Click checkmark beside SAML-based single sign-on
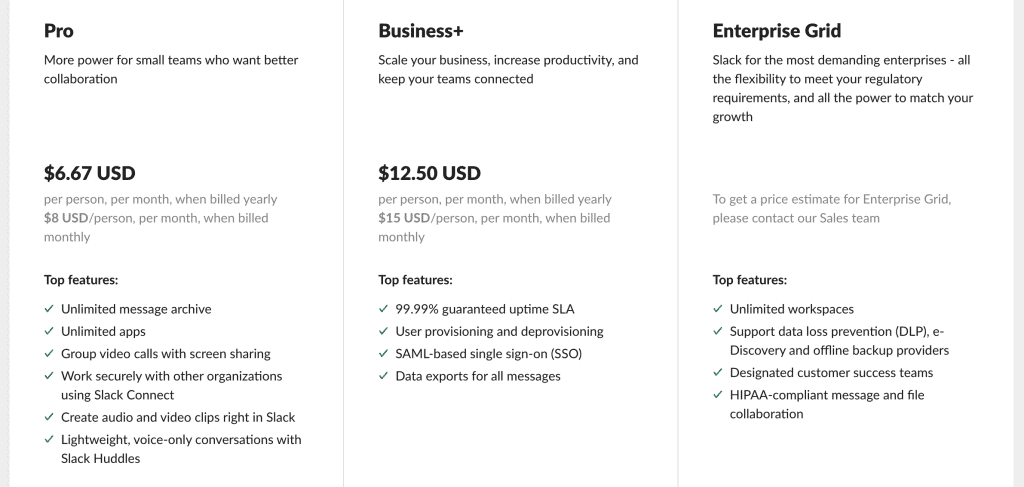The height and width of the screenshot is (487, 1024). tap(383, 353)
